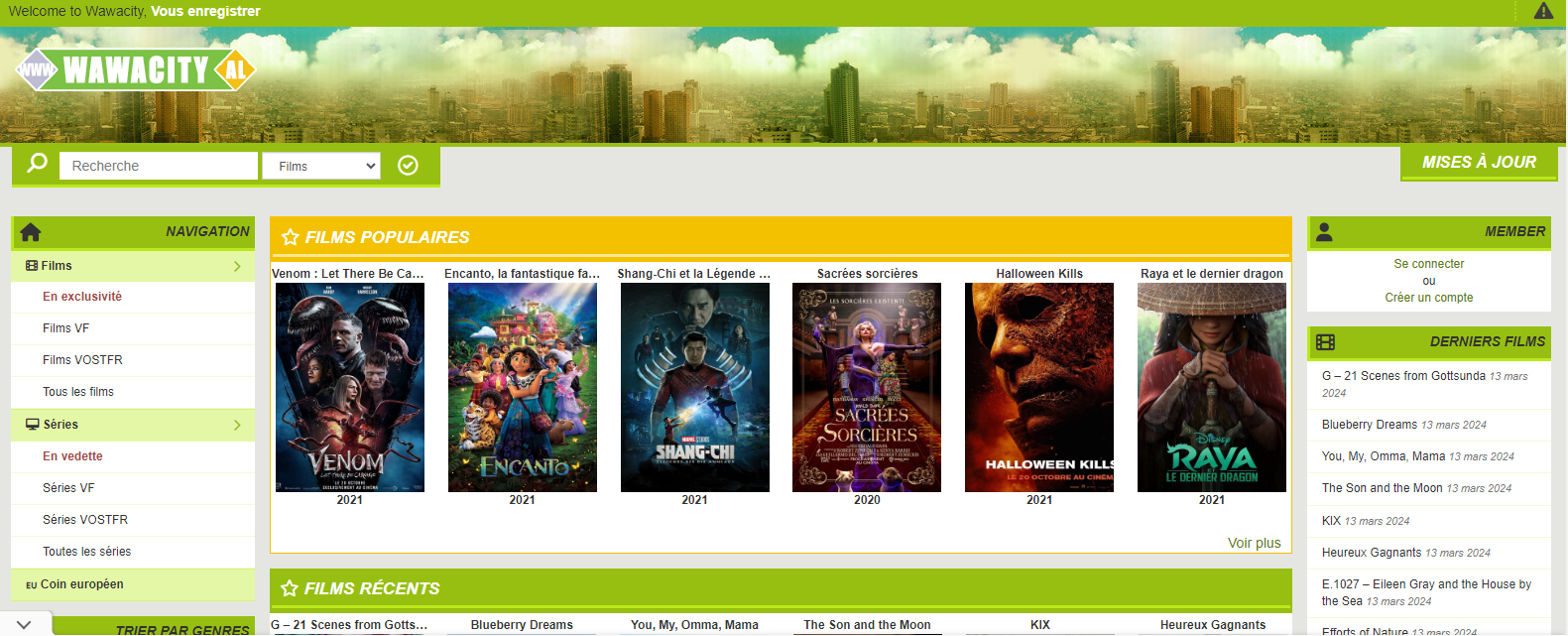This screenshot has height=636, width=1568.
Task: Expand the Séries section chevron
Action: 237,425
